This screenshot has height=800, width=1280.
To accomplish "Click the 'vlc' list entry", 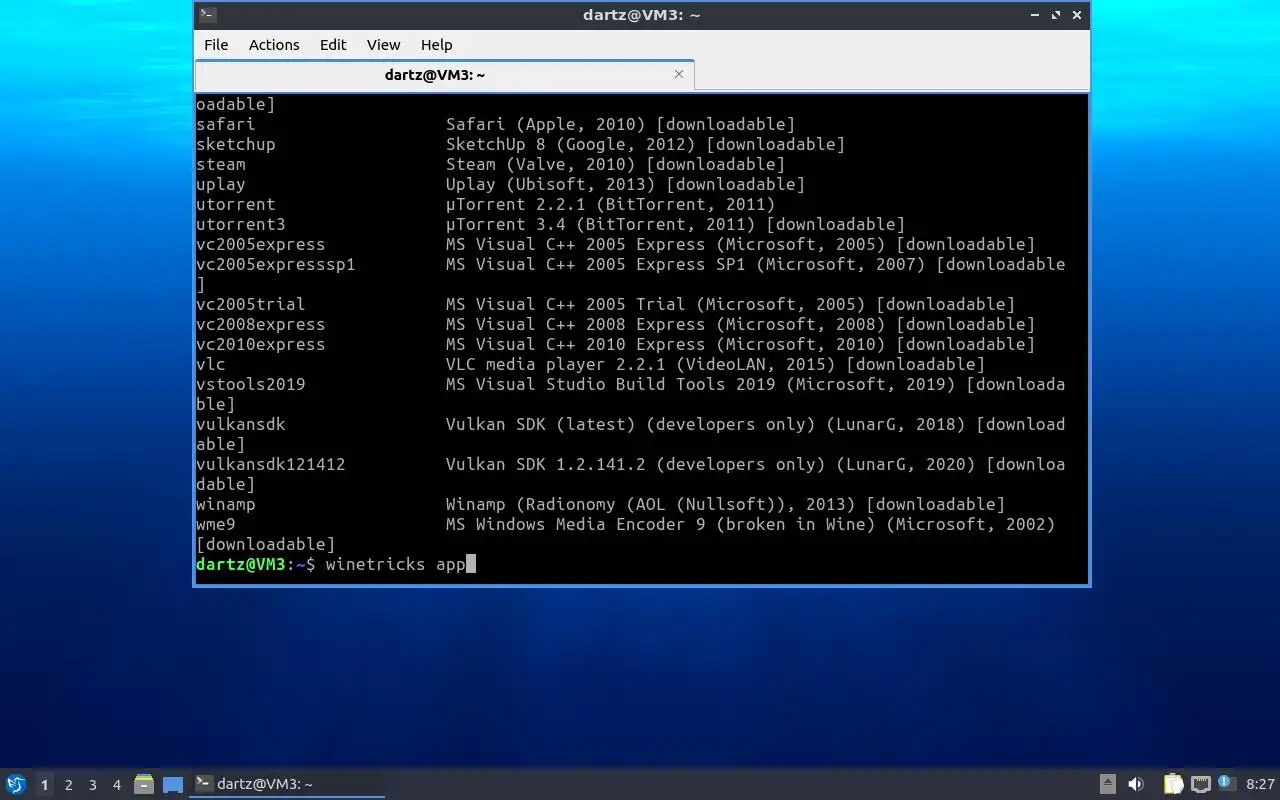I will 210,364.
